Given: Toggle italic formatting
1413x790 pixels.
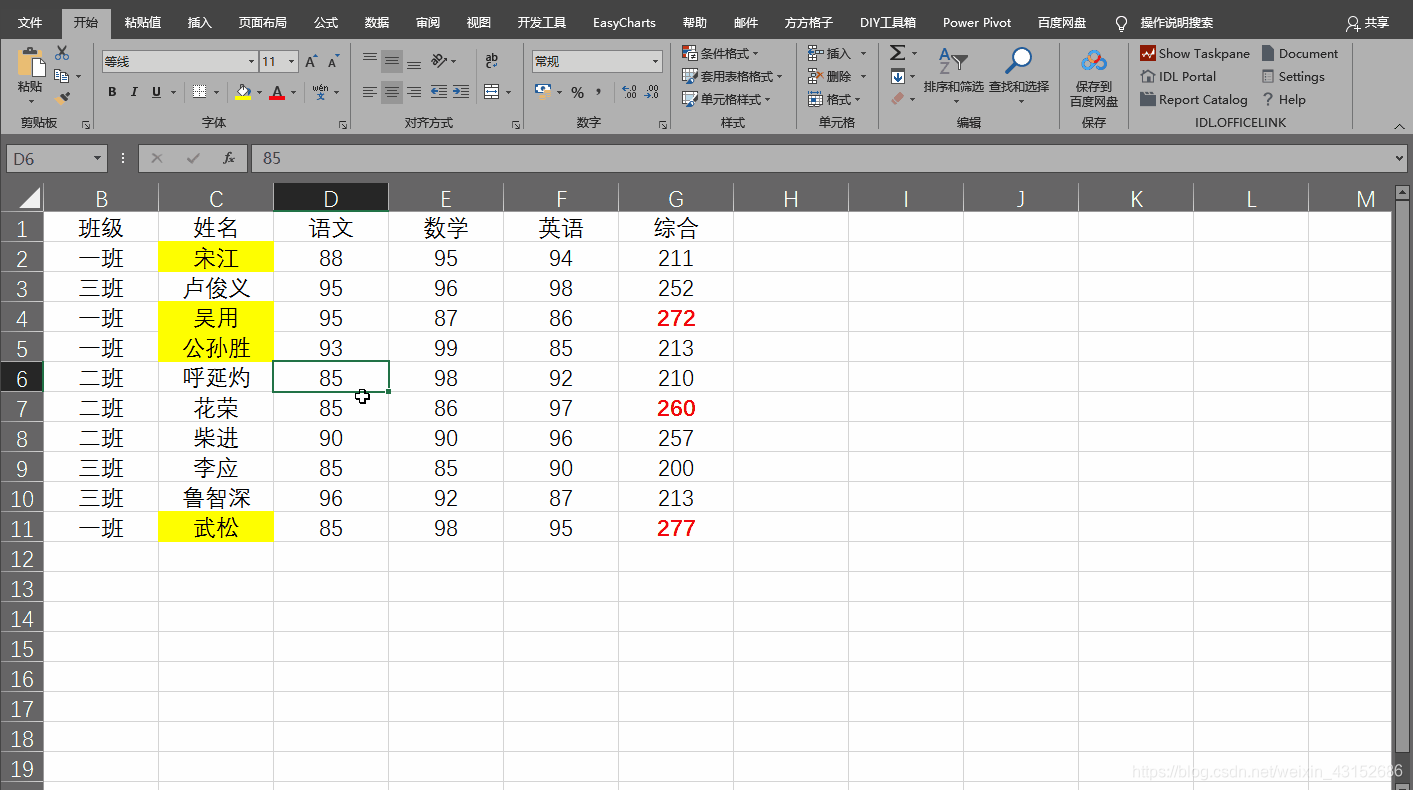Looking at the screenshot, I should 135,92.
